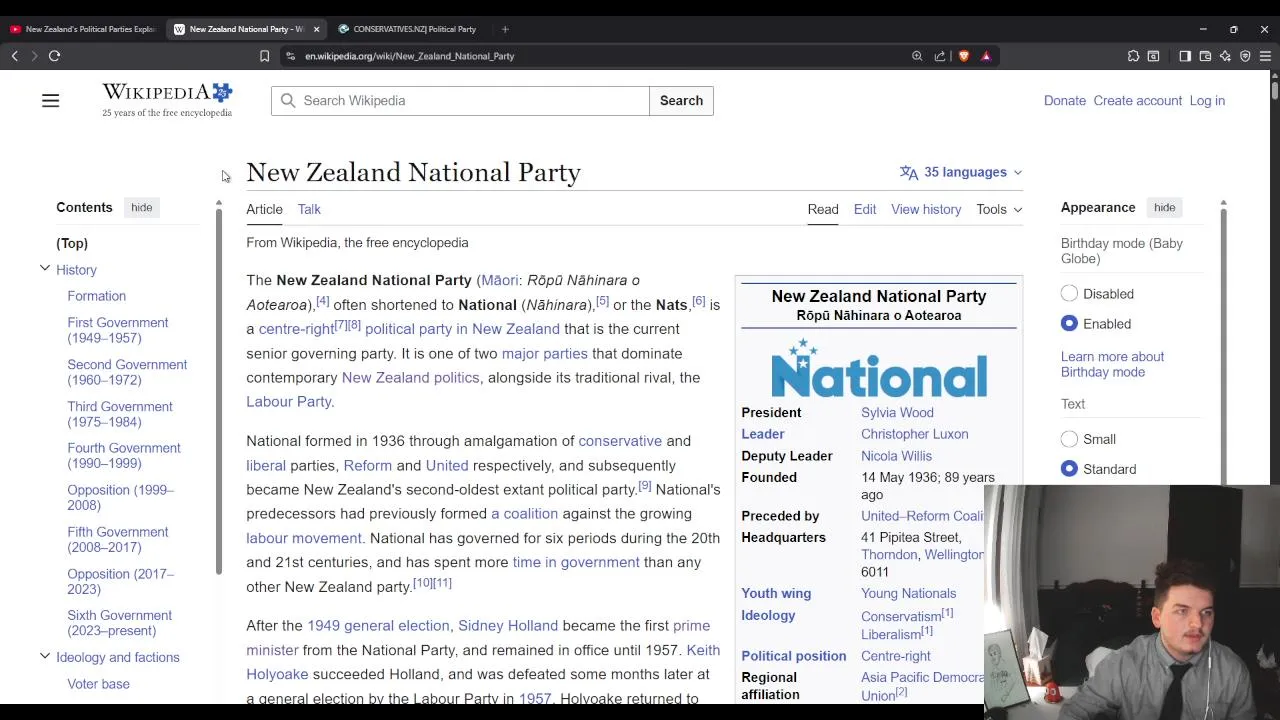The width and height of the screenshot is (1280, 720).
Task: Open the Tools dropdown menu
Action: click(x=999, y=209)
